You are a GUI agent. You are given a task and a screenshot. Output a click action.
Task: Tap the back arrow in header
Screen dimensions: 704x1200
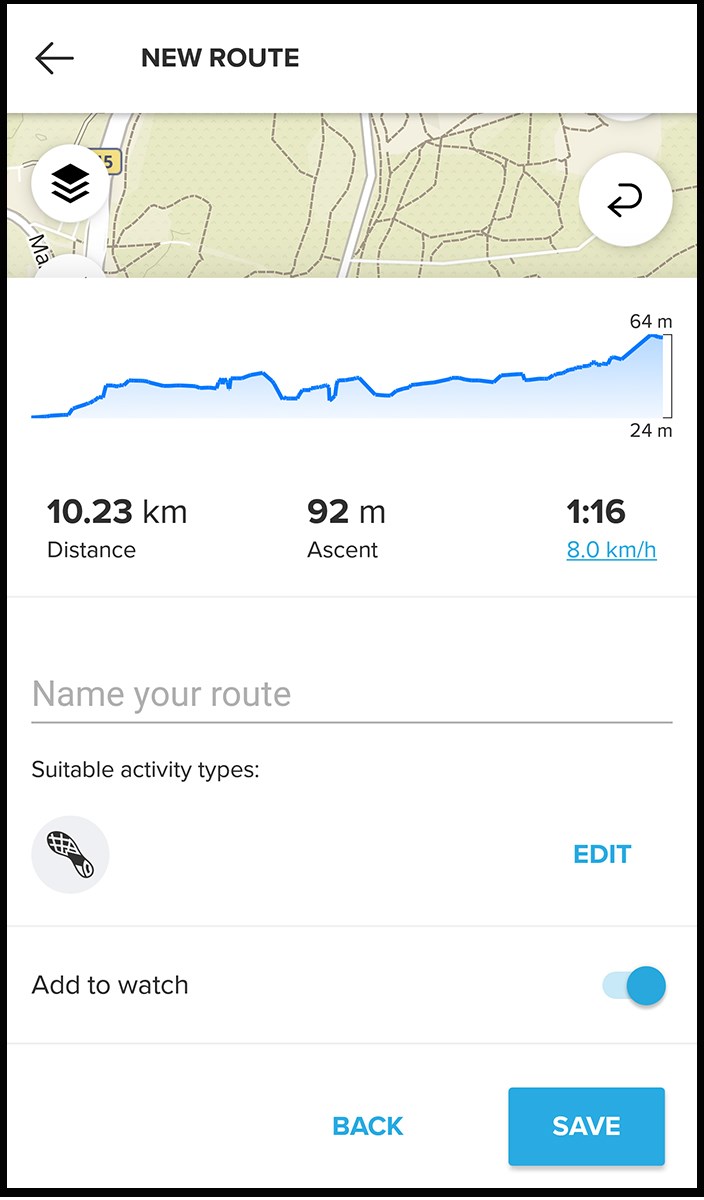coord(54,58)
